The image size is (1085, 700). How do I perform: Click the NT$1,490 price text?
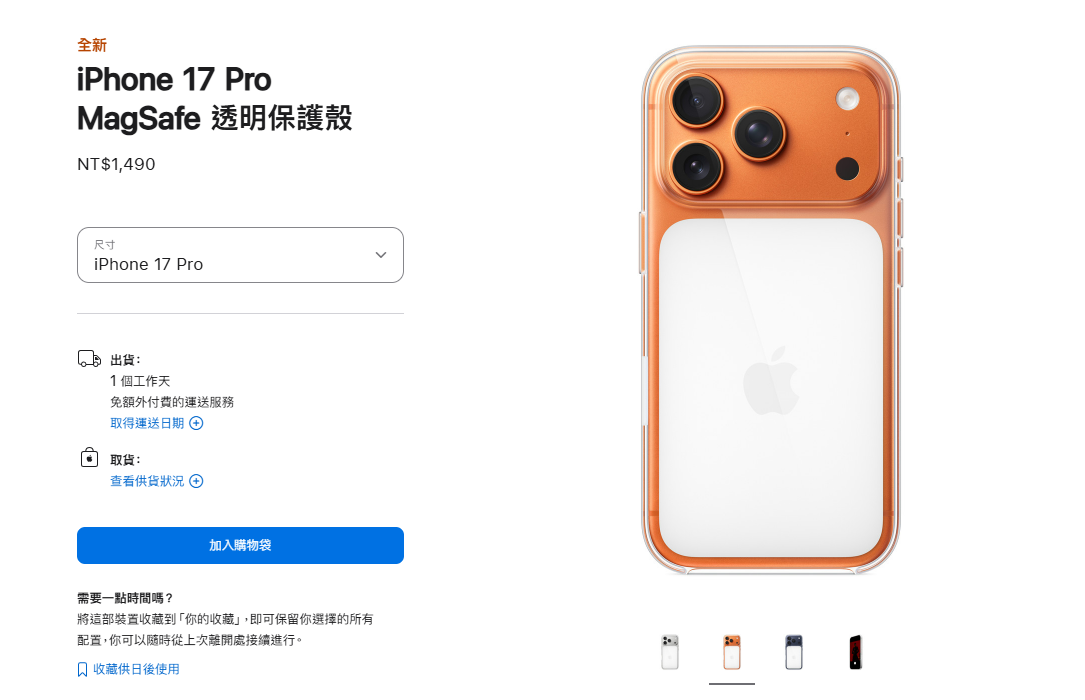[116, 164]
